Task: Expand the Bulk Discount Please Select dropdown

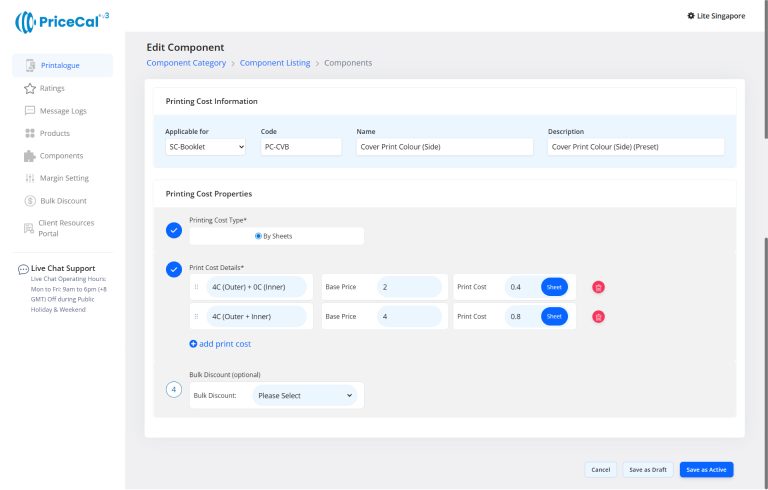Action: pos(304,396)
